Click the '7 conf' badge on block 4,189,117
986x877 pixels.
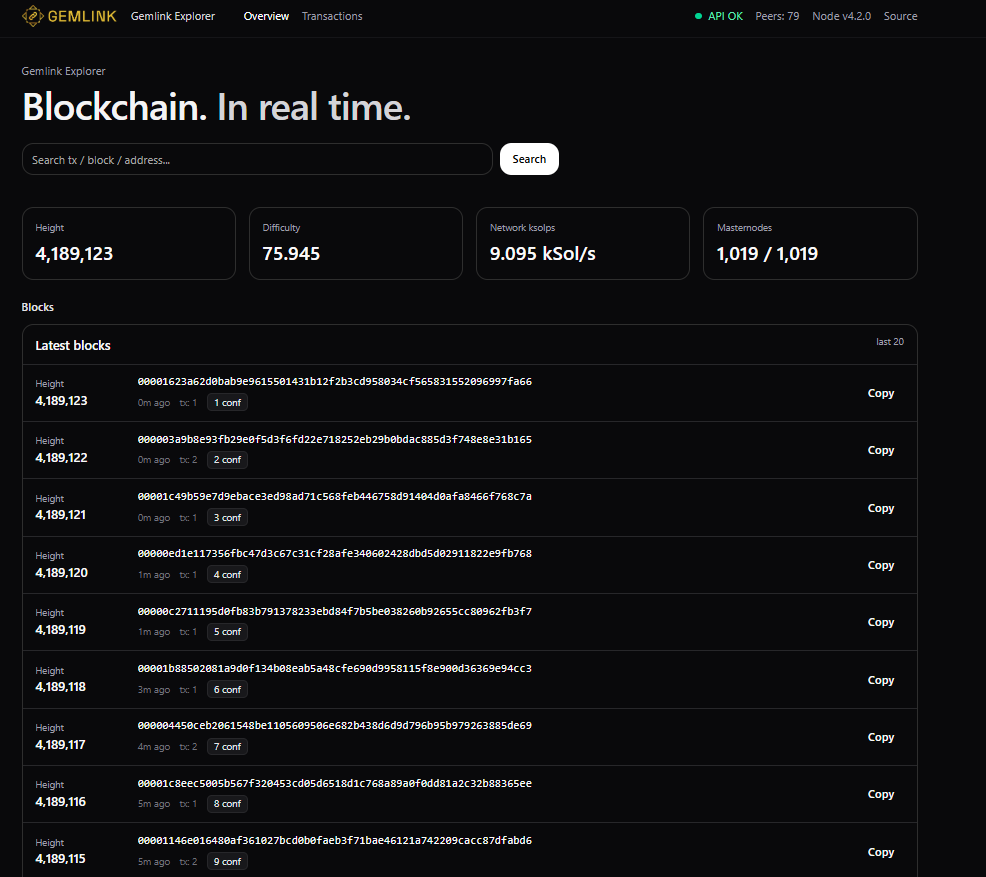pos(226,746)
